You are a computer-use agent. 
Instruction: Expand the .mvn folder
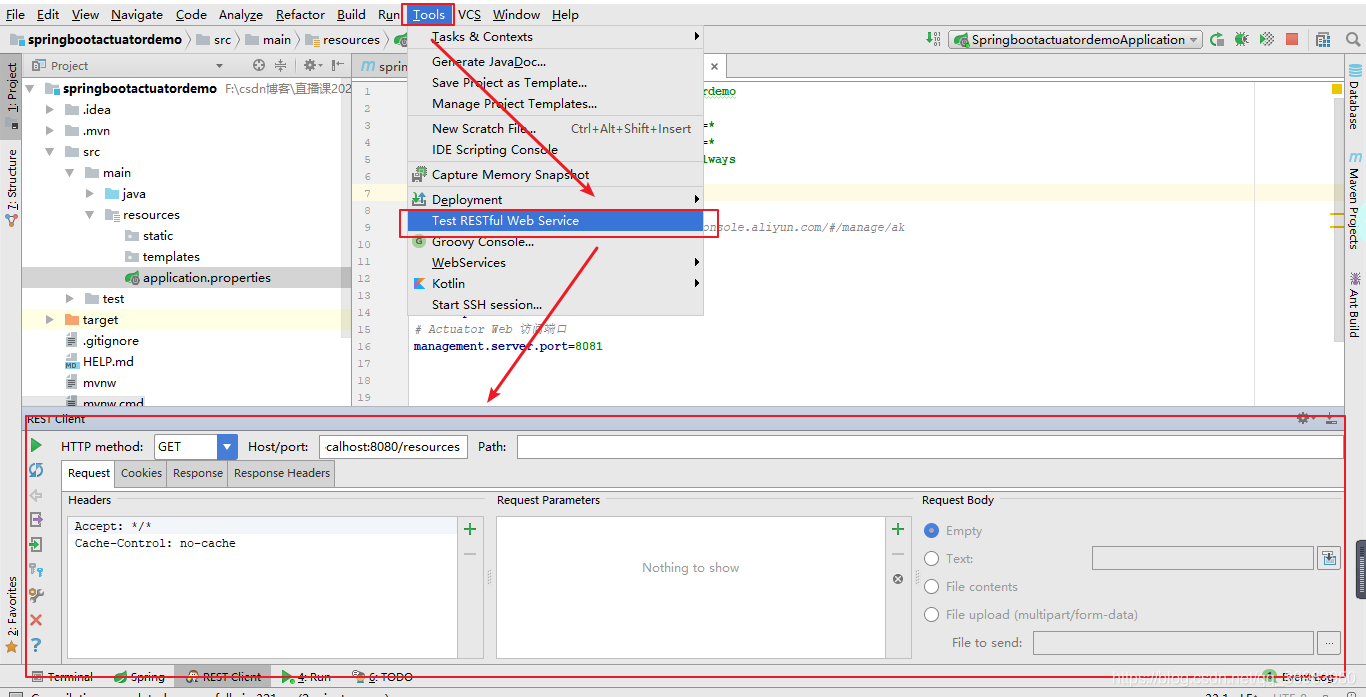click(50, 130)
